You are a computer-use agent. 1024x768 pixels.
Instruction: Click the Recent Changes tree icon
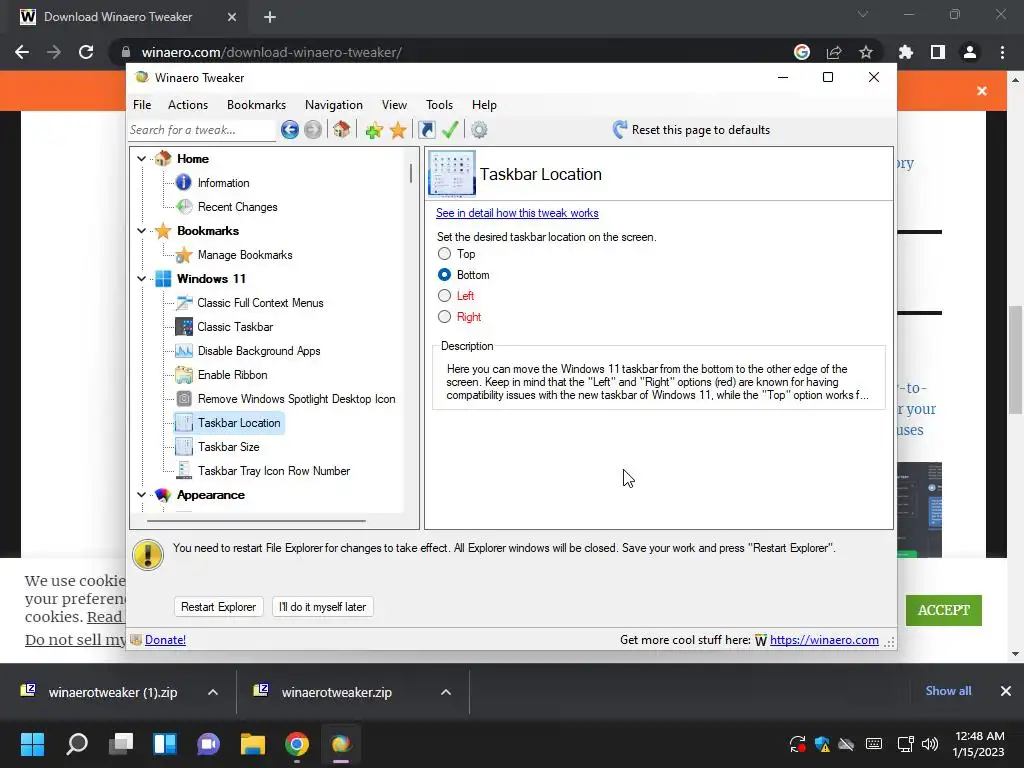(x=184, y=206)
